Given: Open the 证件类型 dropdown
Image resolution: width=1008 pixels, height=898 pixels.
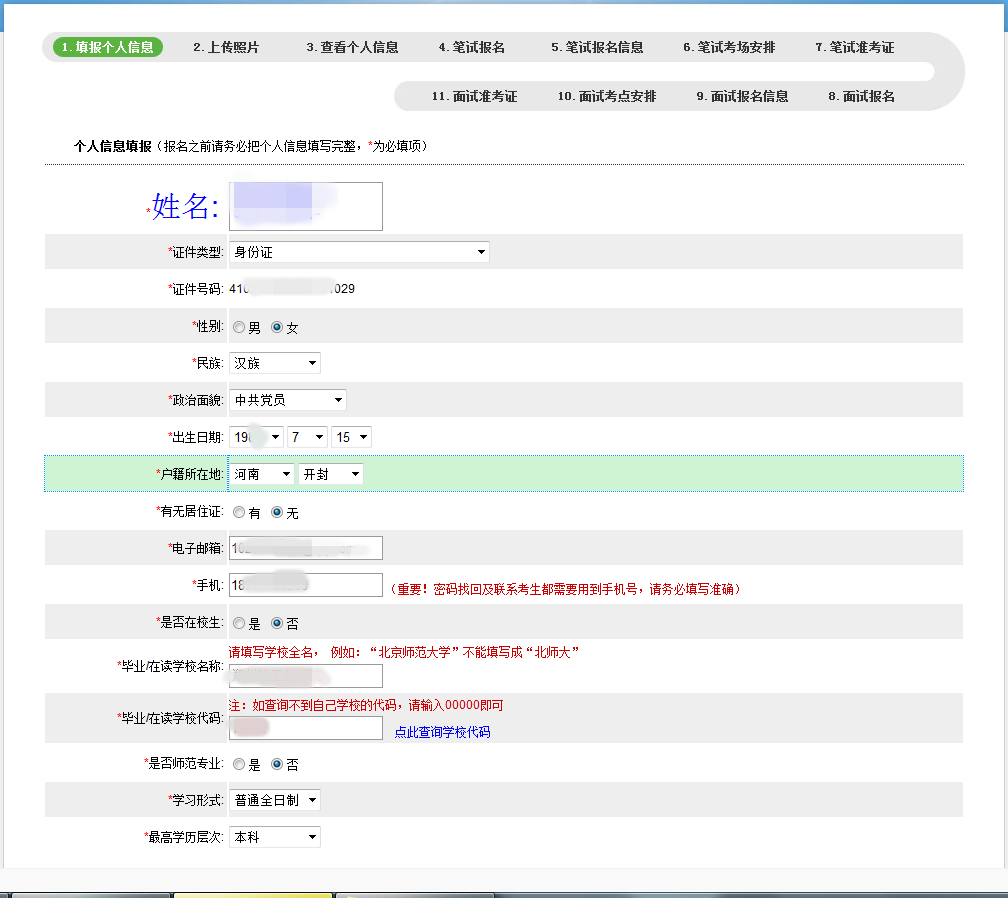Looking at the screenshot, I should click(x=359, y=252).
